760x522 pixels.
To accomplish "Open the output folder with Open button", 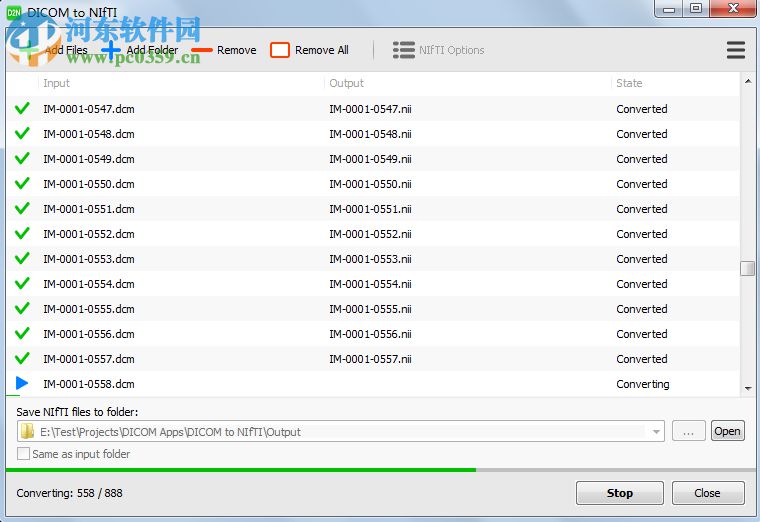I will [728, 431].
